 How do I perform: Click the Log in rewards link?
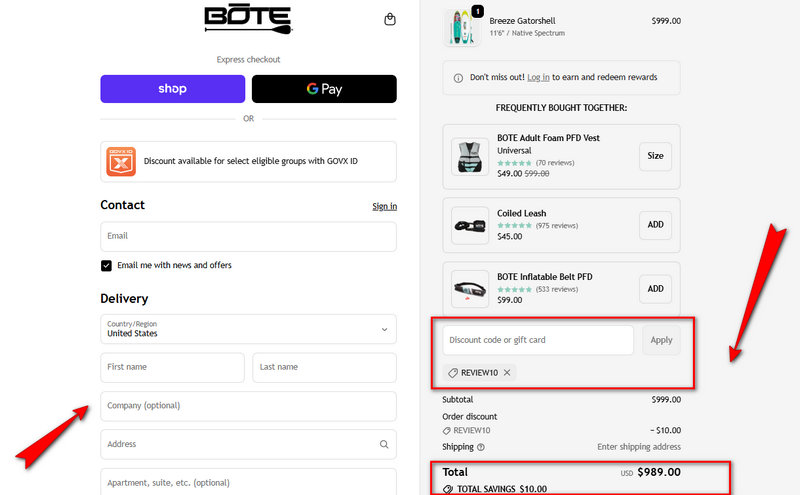click(x=538, y=77)
